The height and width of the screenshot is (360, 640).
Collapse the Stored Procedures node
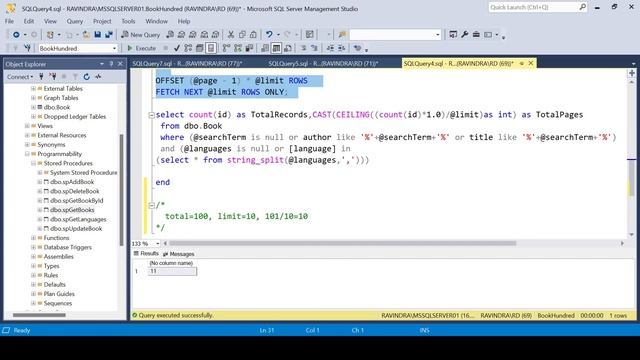[33, 163]
